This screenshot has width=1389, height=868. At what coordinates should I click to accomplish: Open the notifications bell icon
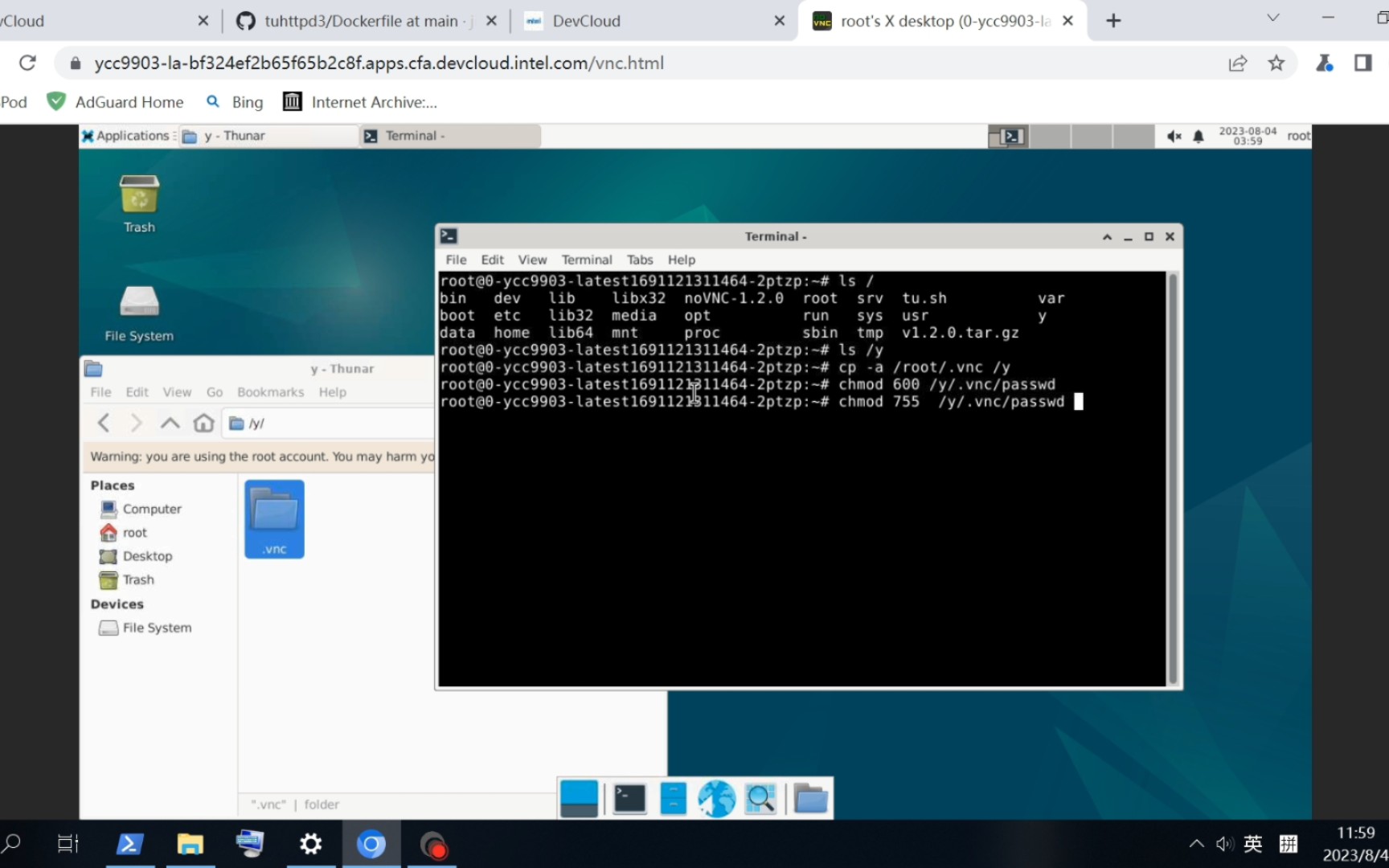tap(1198, 137)
